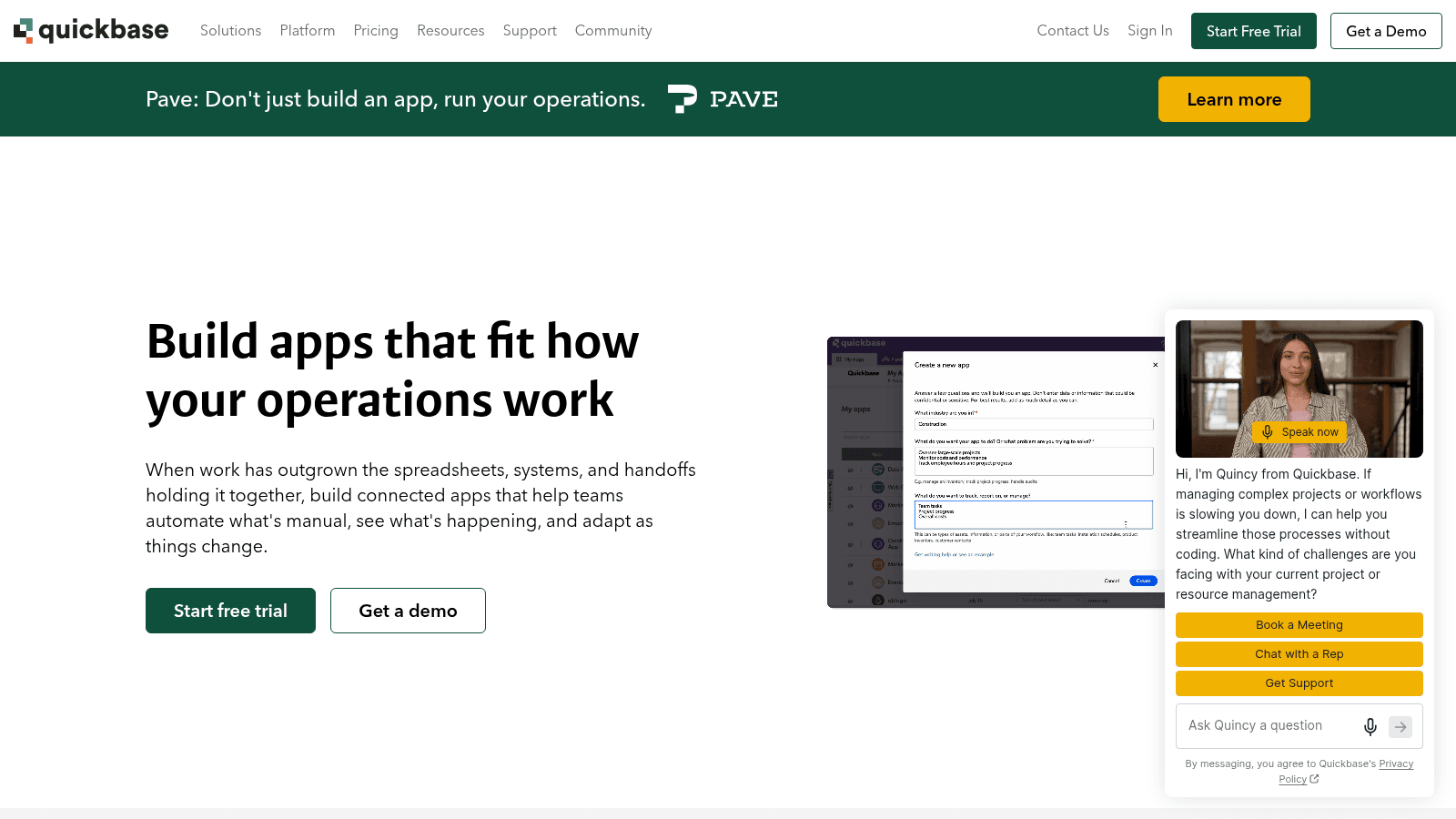
Task: Open the Platform menu
Action: point(308,31)
